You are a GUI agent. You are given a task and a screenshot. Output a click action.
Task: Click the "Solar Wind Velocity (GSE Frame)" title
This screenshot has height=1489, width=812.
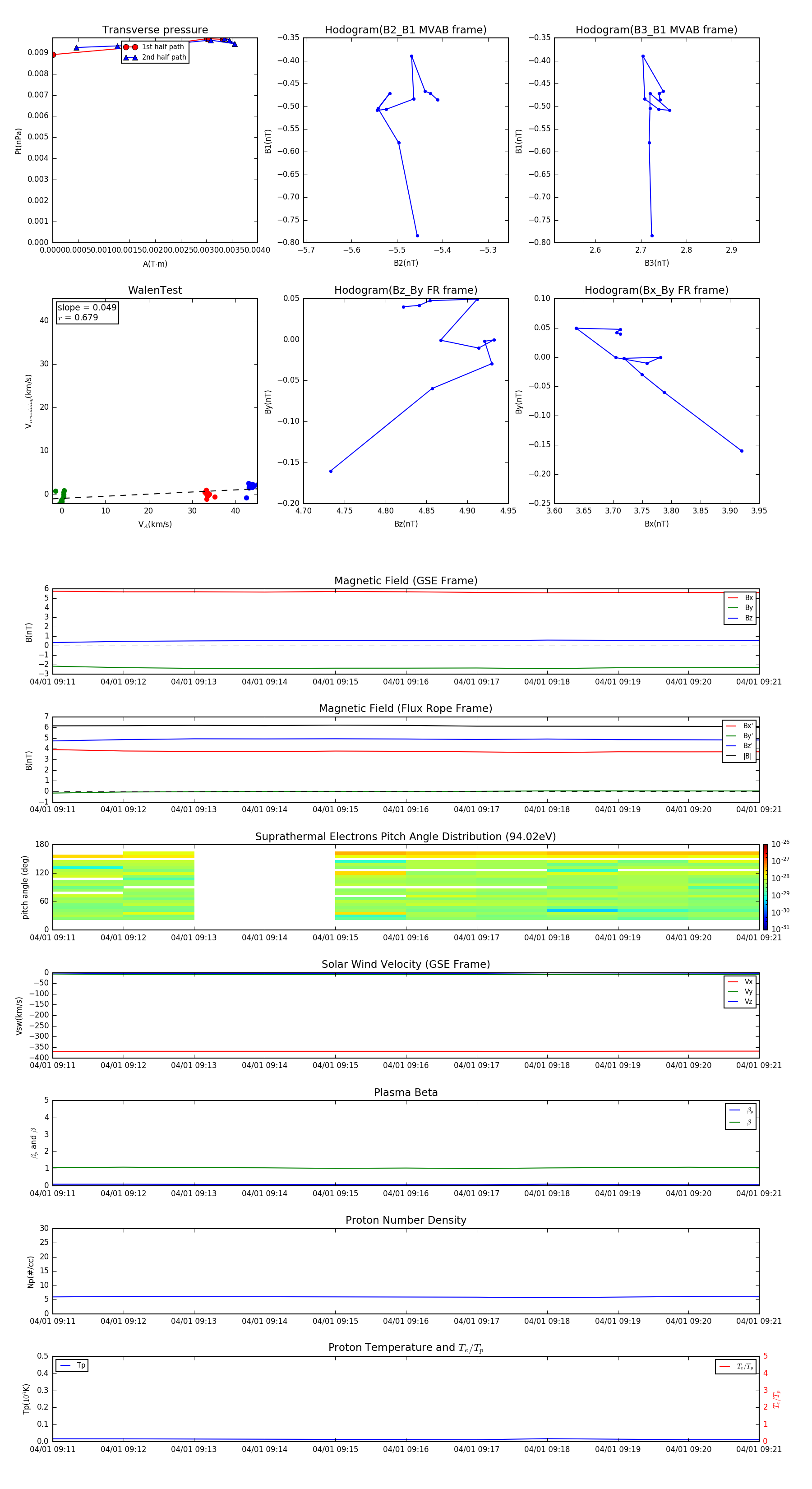tap(406, 965)
